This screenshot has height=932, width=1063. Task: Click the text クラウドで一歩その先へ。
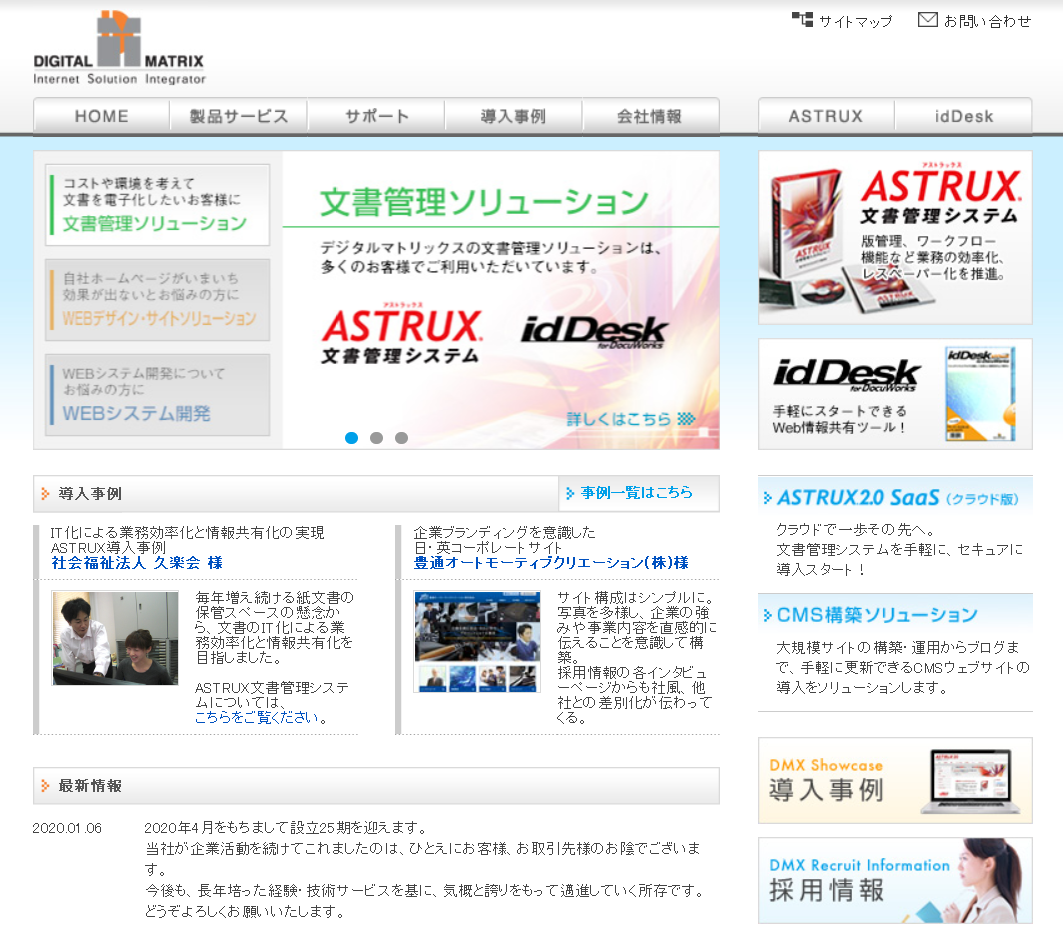[856, 529]
